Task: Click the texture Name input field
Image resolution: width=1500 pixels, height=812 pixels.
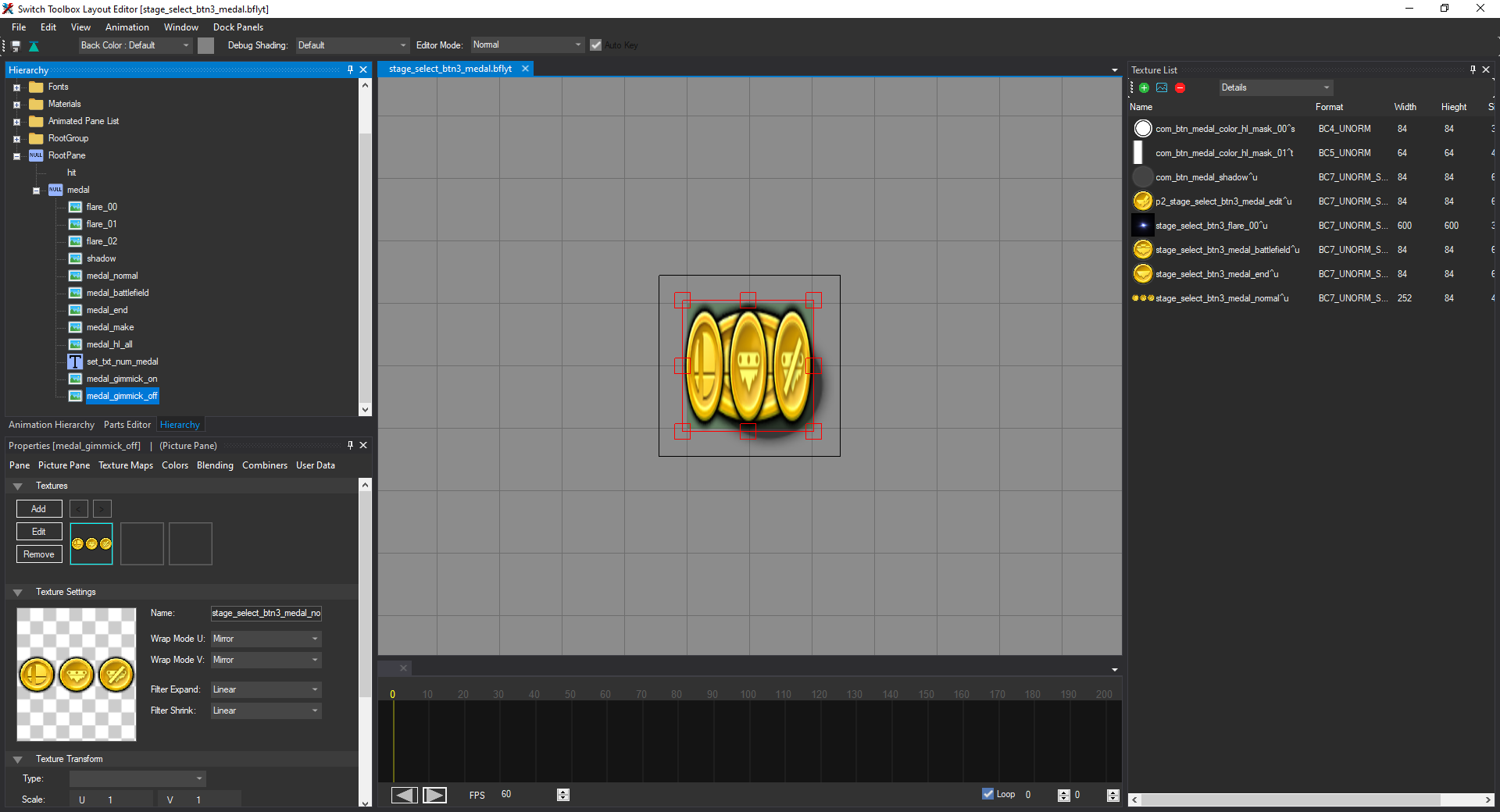Action: click(266, 613)
